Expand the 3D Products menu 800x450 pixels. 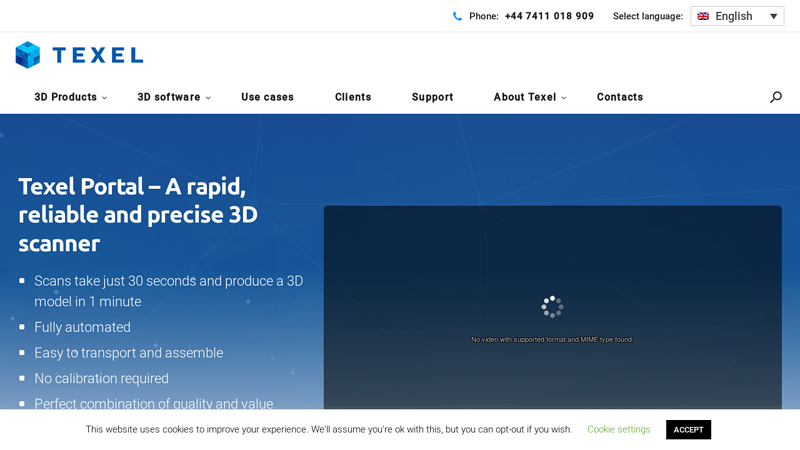tap(70, 97)
